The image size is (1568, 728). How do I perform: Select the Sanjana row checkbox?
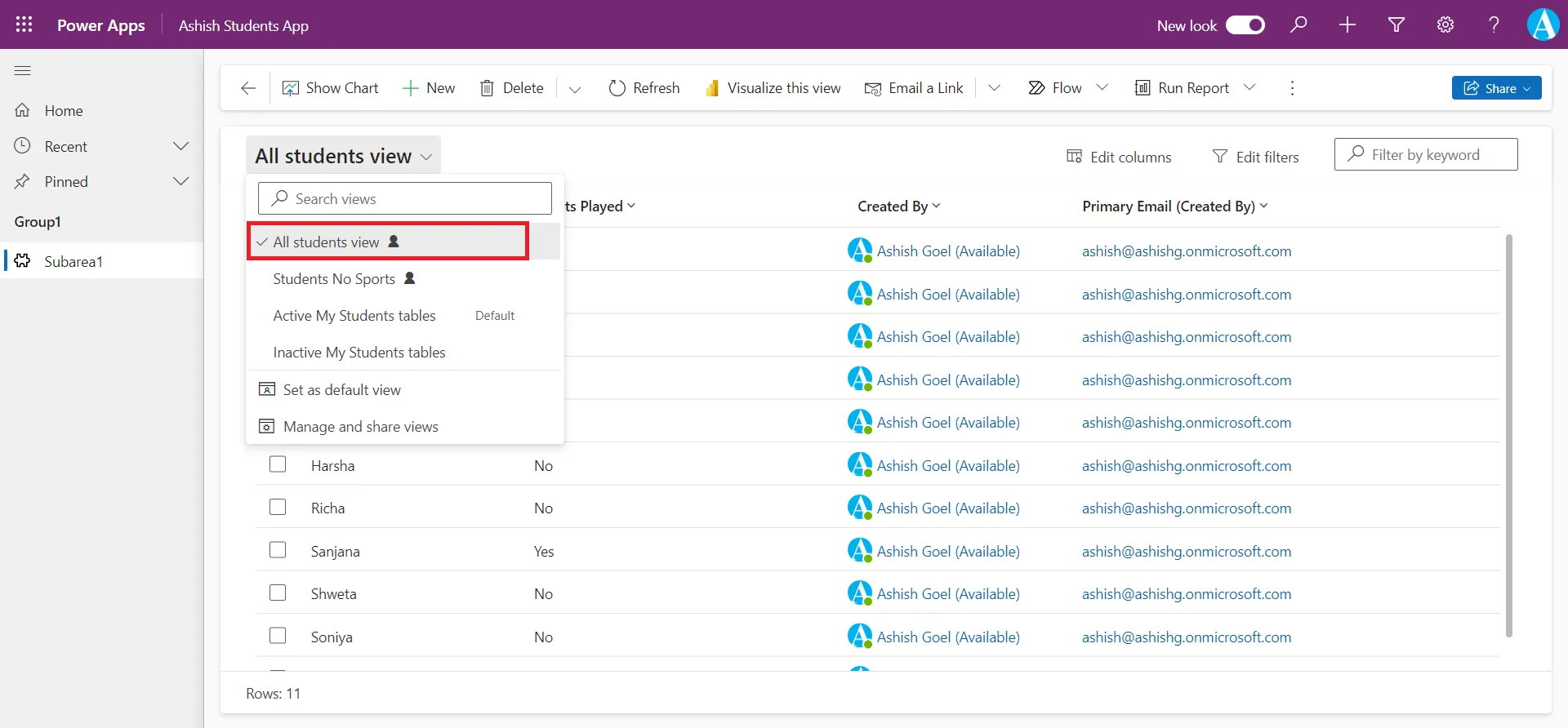(x=278, y=550)
